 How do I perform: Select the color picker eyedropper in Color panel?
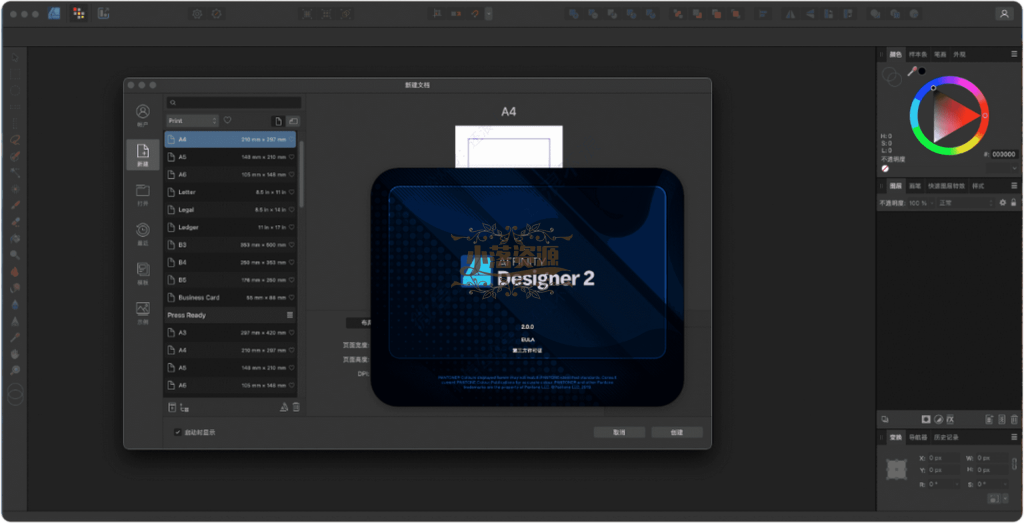coord(912,71)
